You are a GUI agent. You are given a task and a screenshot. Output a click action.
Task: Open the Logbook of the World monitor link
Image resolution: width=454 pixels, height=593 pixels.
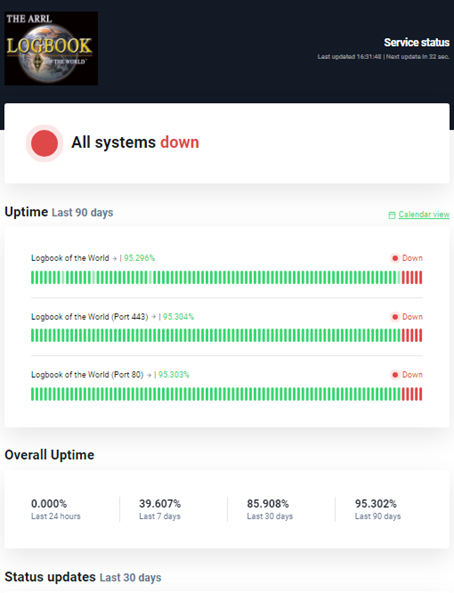(70, 258)
